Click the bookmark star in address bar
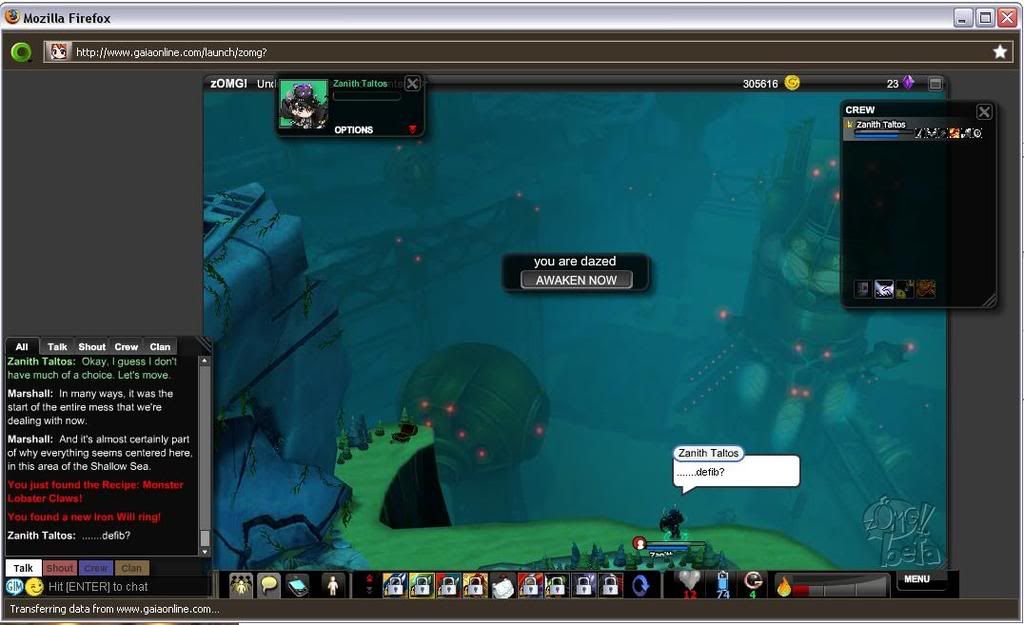The width and height of the screenshot is (1024, 625). pyautogui.click(x=1000, y=52)
